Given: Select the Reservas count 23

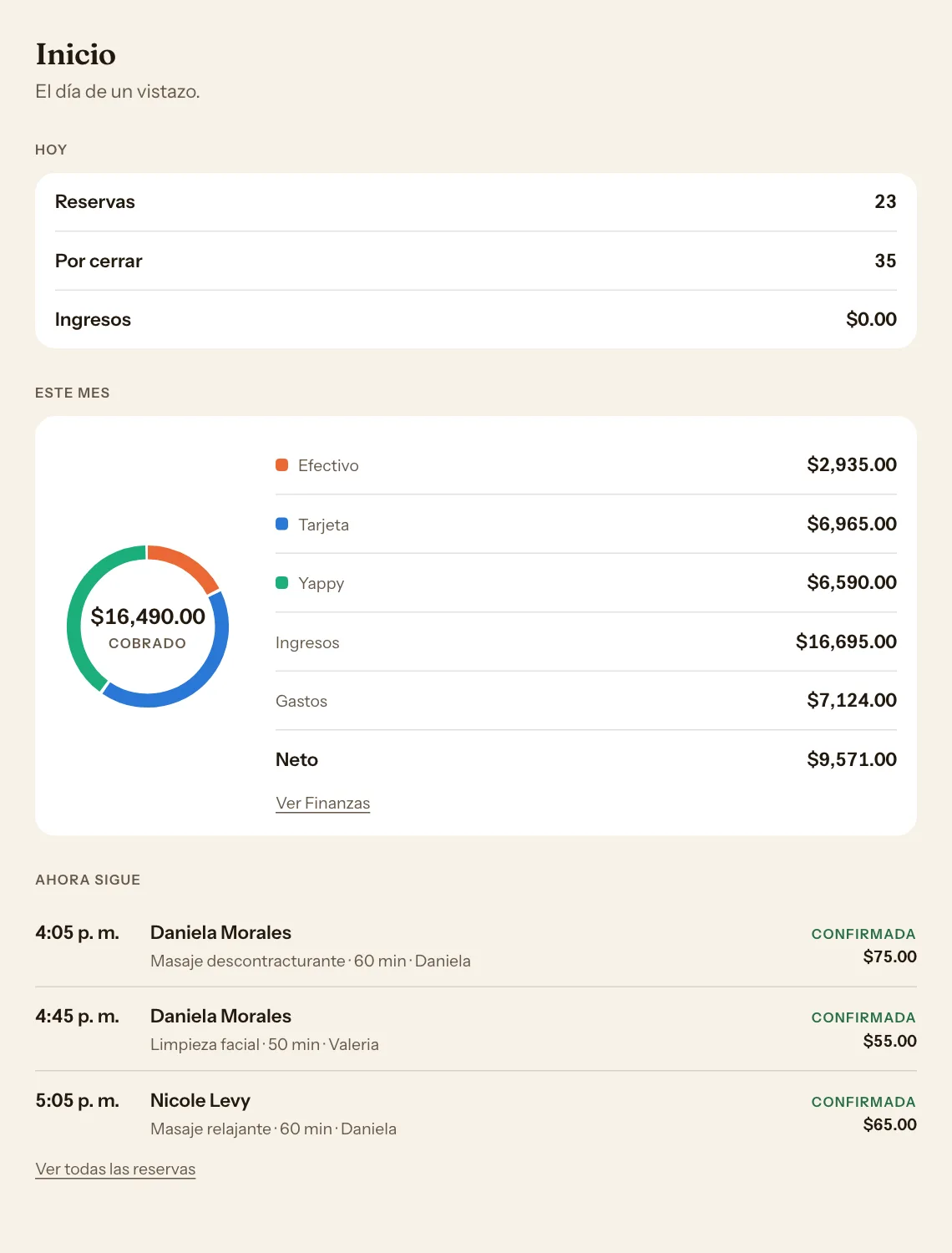Looking at the screenshot, I should coord(885,201).
